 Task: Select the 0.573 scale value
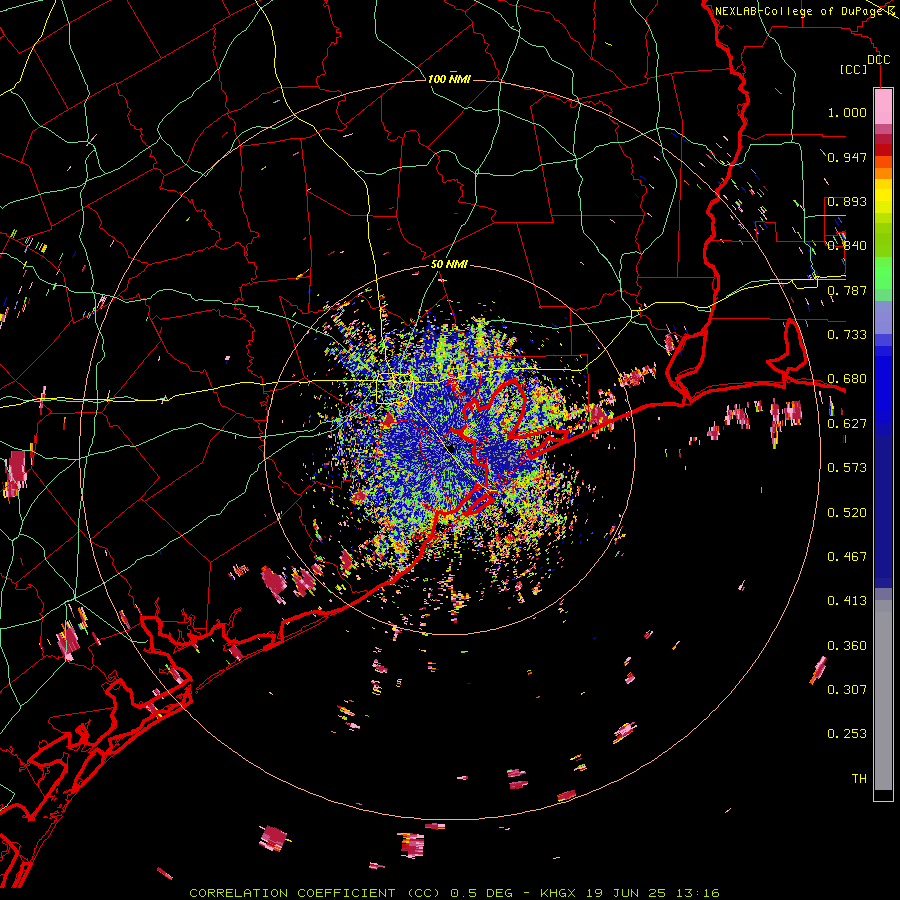pyautogui.click(x=847, y=468)
